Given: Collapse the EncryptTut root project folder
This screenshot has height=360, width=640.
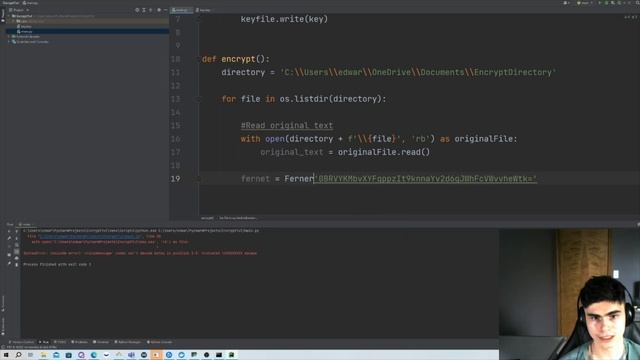Looking at the screenshot, I should [9, 16].
